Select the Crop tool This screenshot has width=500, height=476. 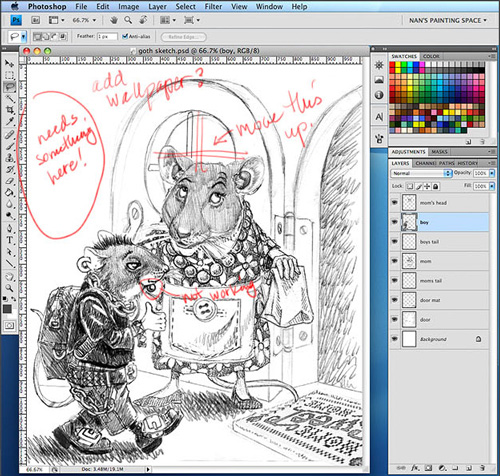point(10,110)
